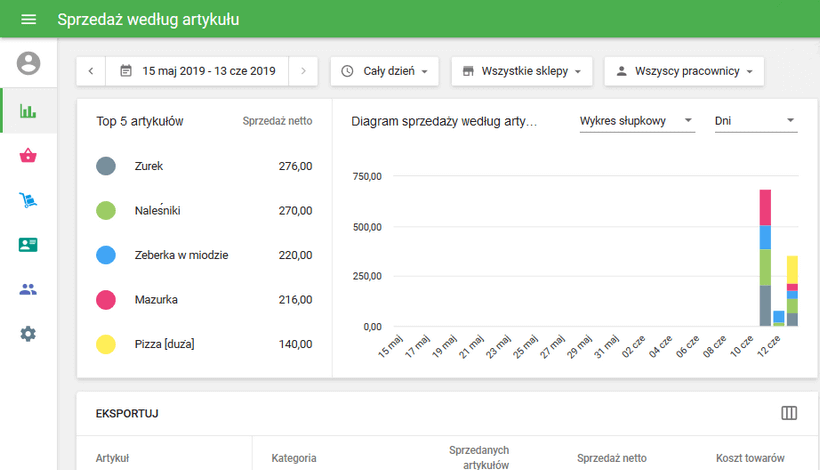
Task: Open the shopping basket items section
Action: [x=28, y=155]
